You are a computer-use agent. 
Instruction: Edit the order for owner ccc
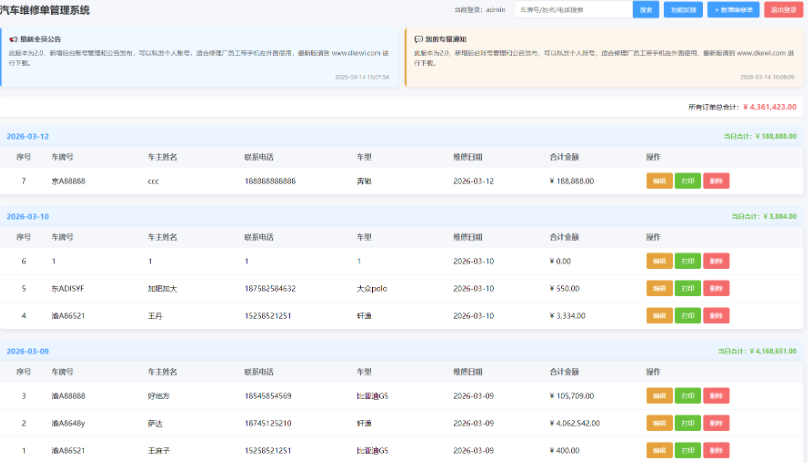pos(659,181)
